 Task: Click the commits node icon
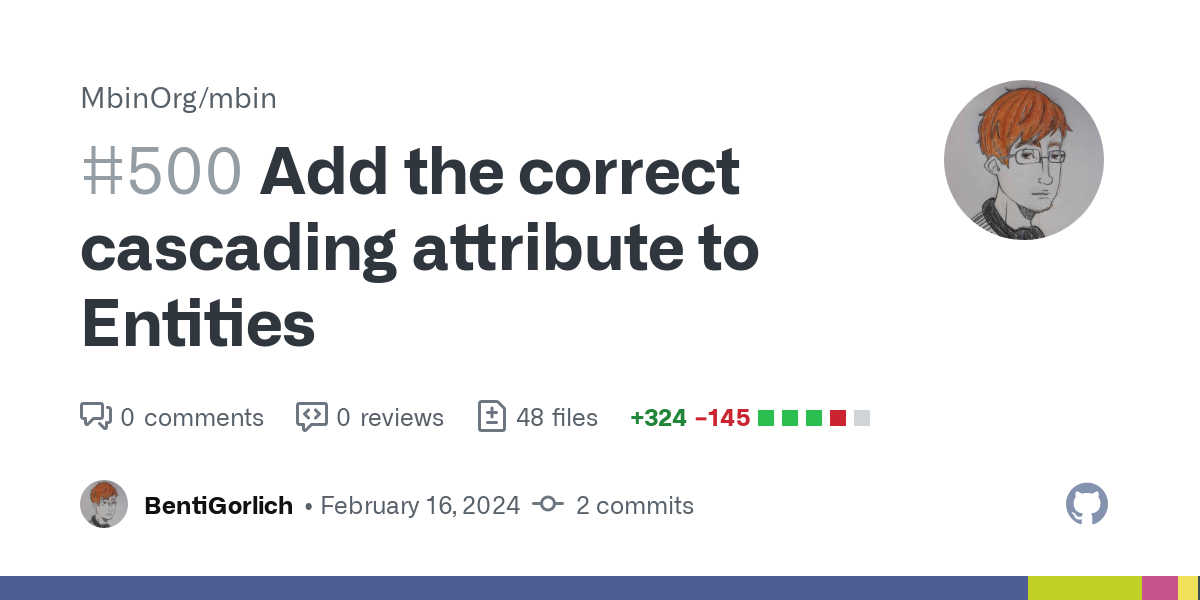548,505
